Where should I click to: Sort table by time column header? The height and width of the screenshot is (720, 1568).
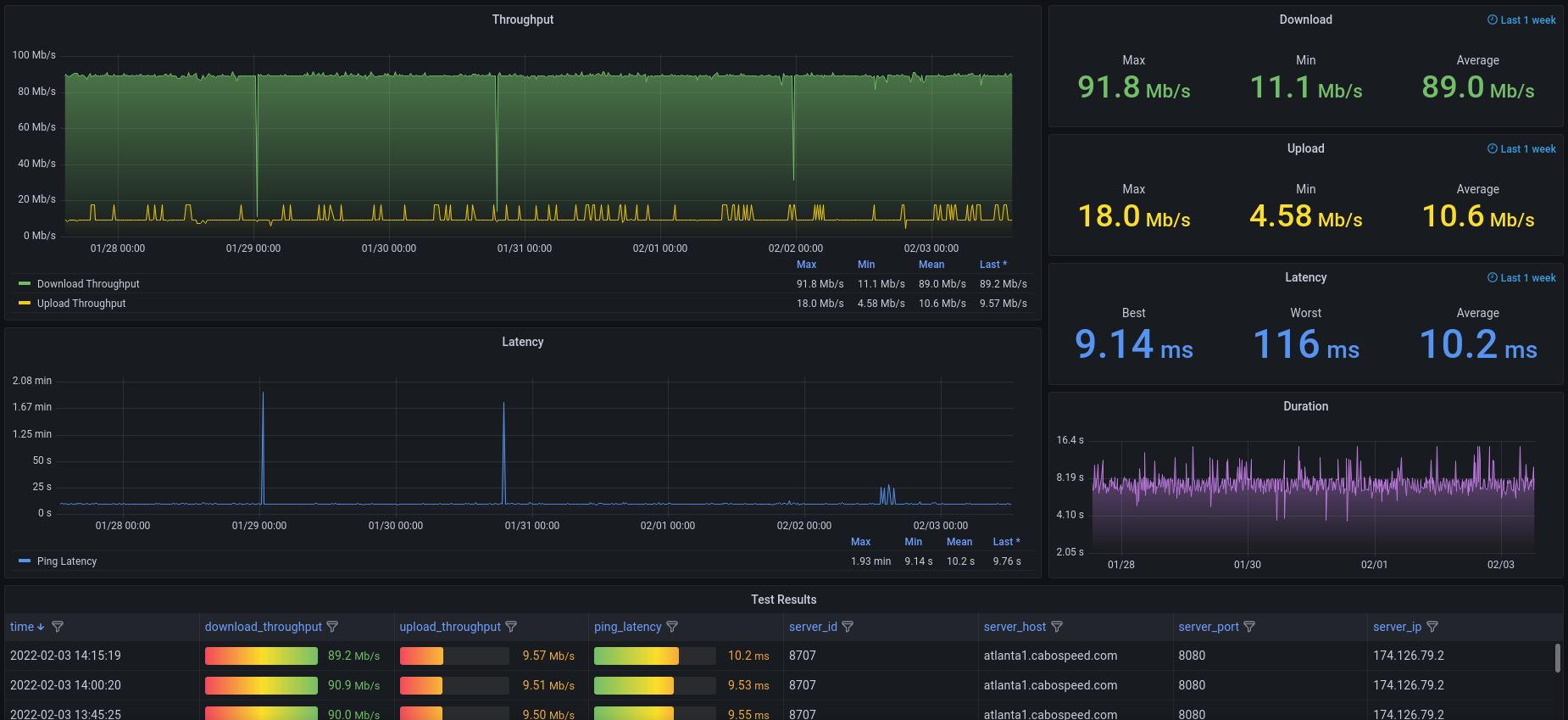coord(22,627)
